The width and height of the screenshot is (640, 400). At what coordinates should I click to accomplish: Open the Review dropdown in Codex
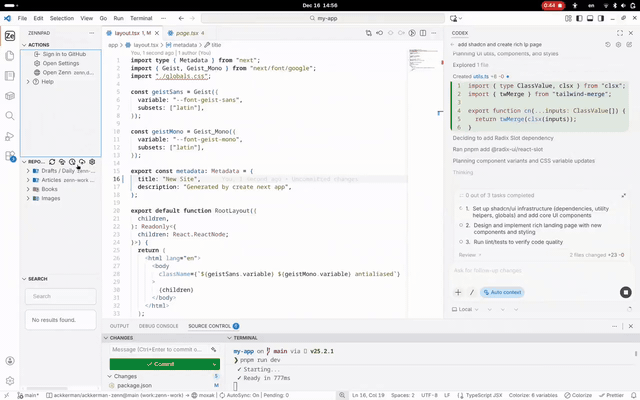(x=470, y=255)
